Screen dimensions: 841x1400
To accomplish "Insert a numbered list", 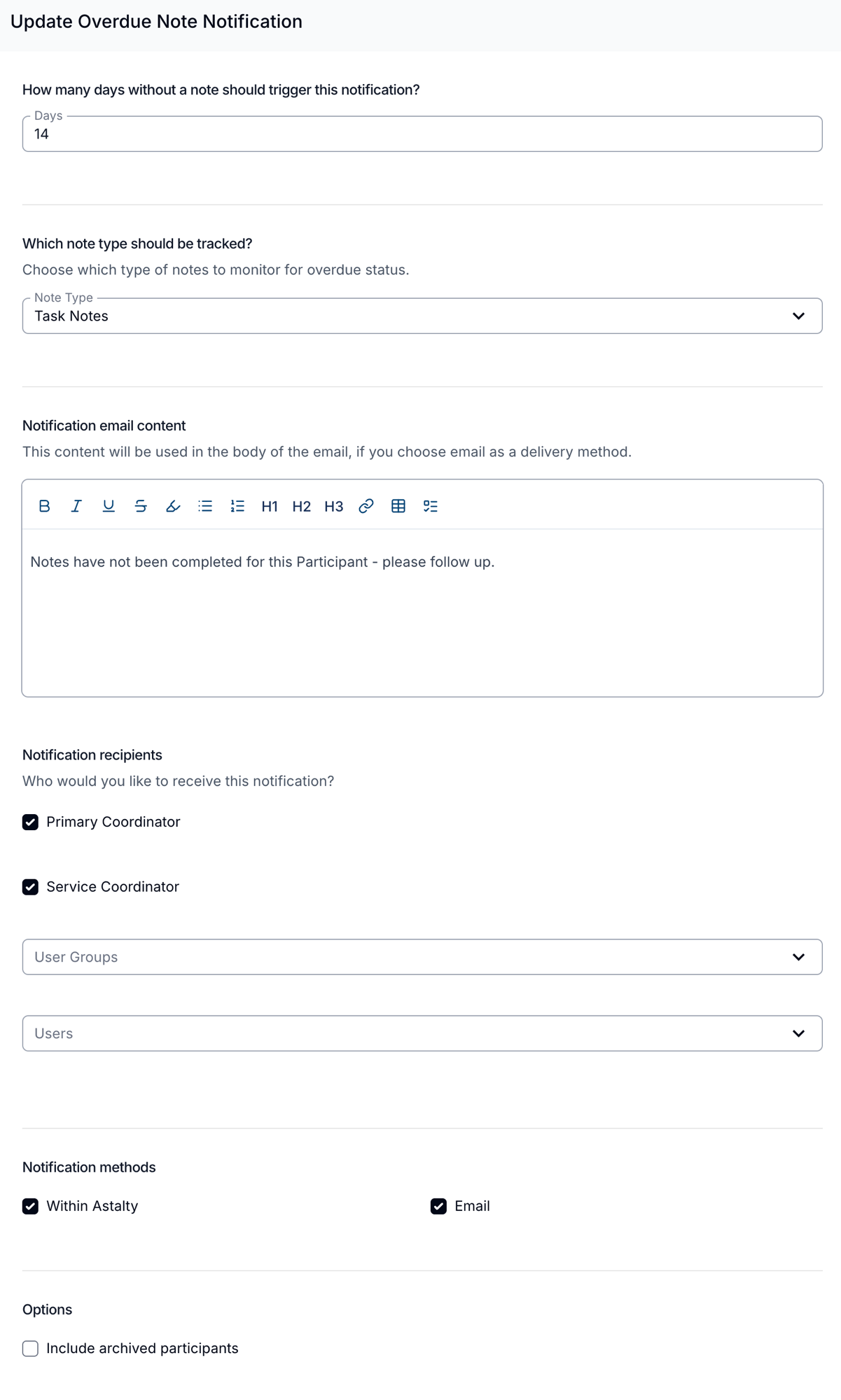I will pyautogui.click(x=237, y=506).
